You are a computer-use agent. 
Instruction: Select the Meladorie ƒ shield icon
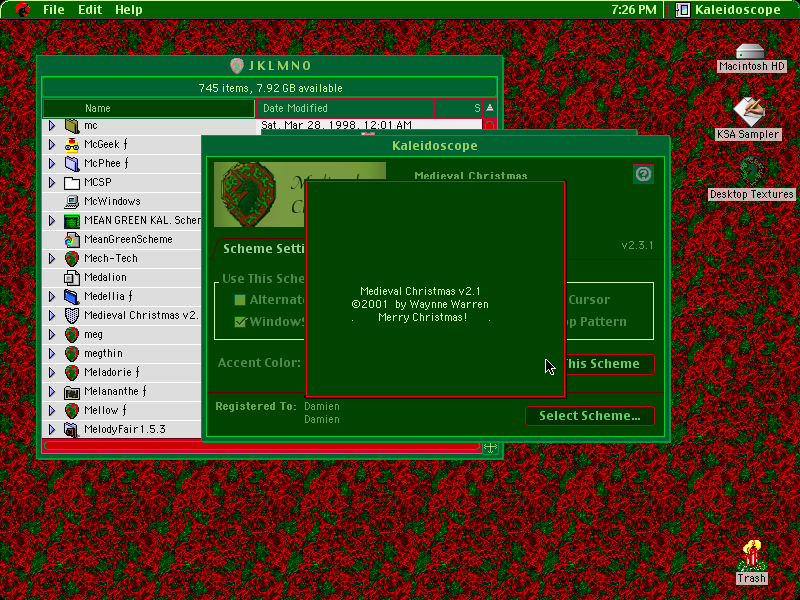[72, 372]
